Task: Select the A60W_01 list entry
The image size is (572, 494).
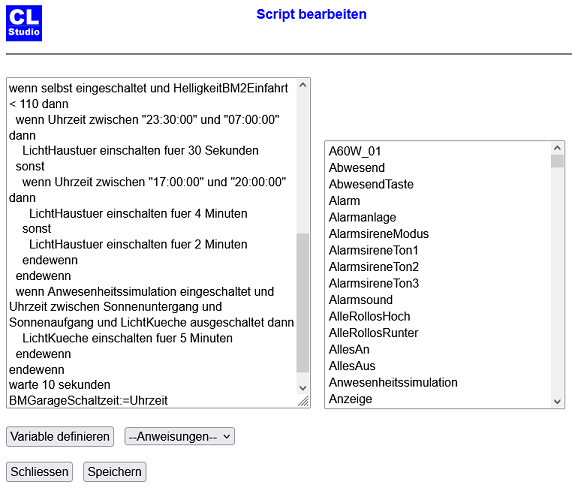Action: [x=355, y=151]
